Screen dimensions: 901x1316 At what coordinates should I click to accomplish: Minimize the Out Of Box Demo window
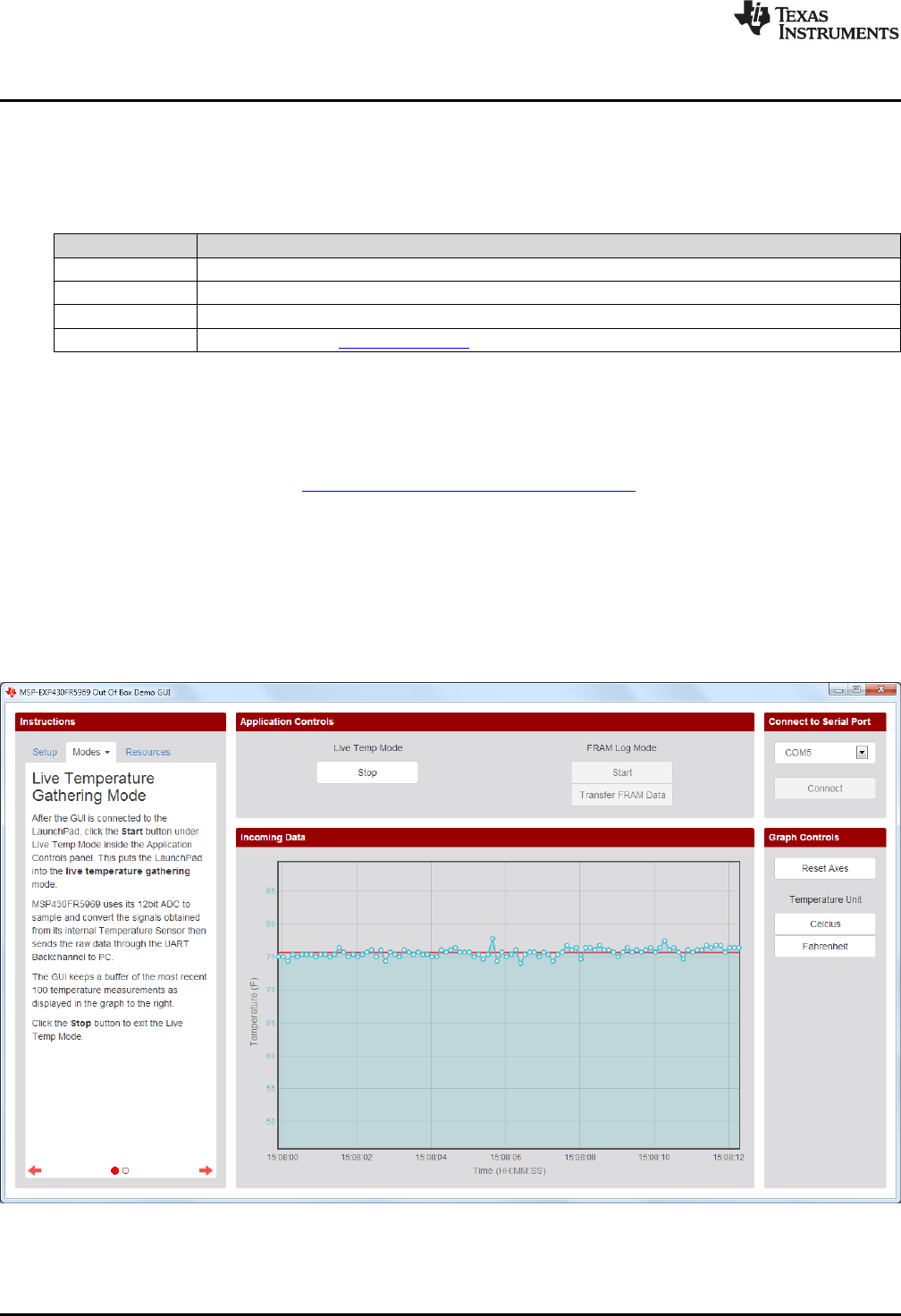pyautogui.click(x=839, y=689)
